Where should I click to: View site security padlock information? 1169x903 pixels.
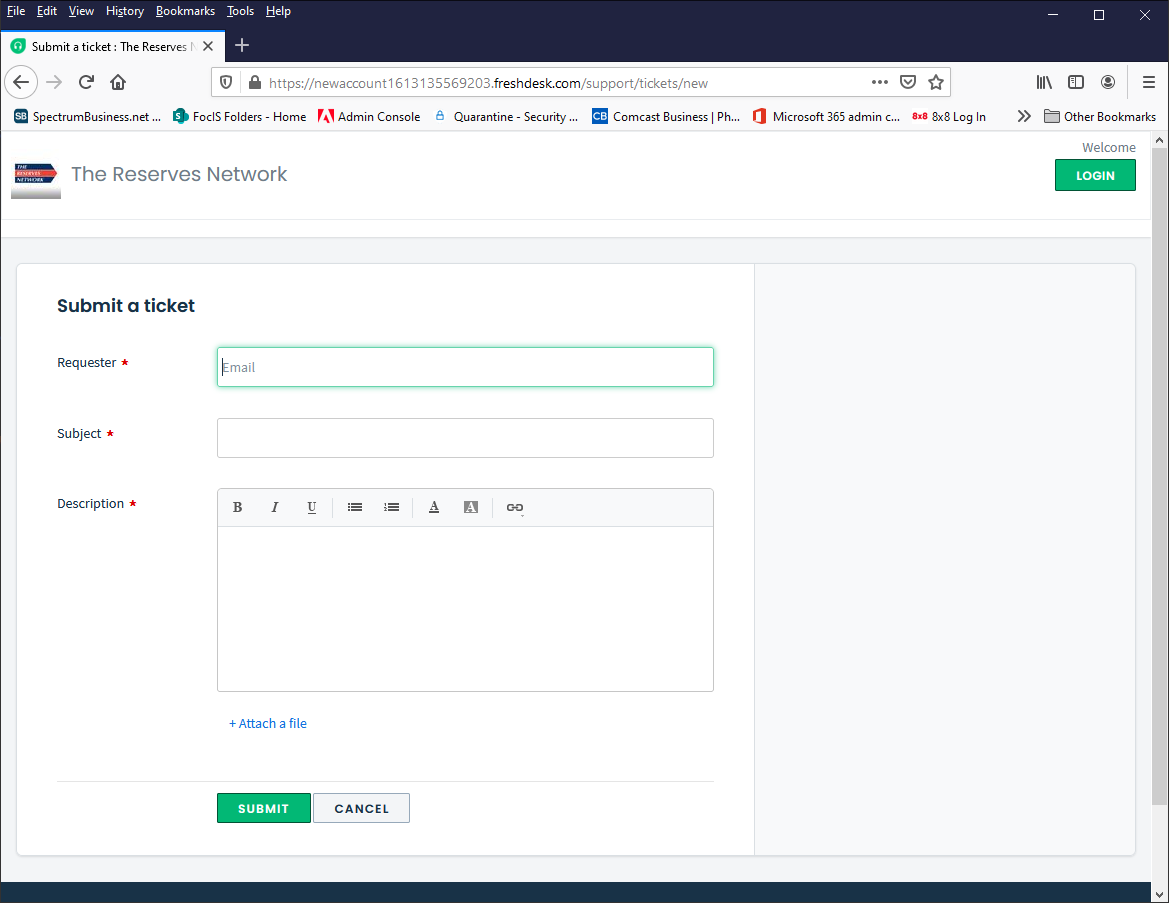(x=255, y=83)
